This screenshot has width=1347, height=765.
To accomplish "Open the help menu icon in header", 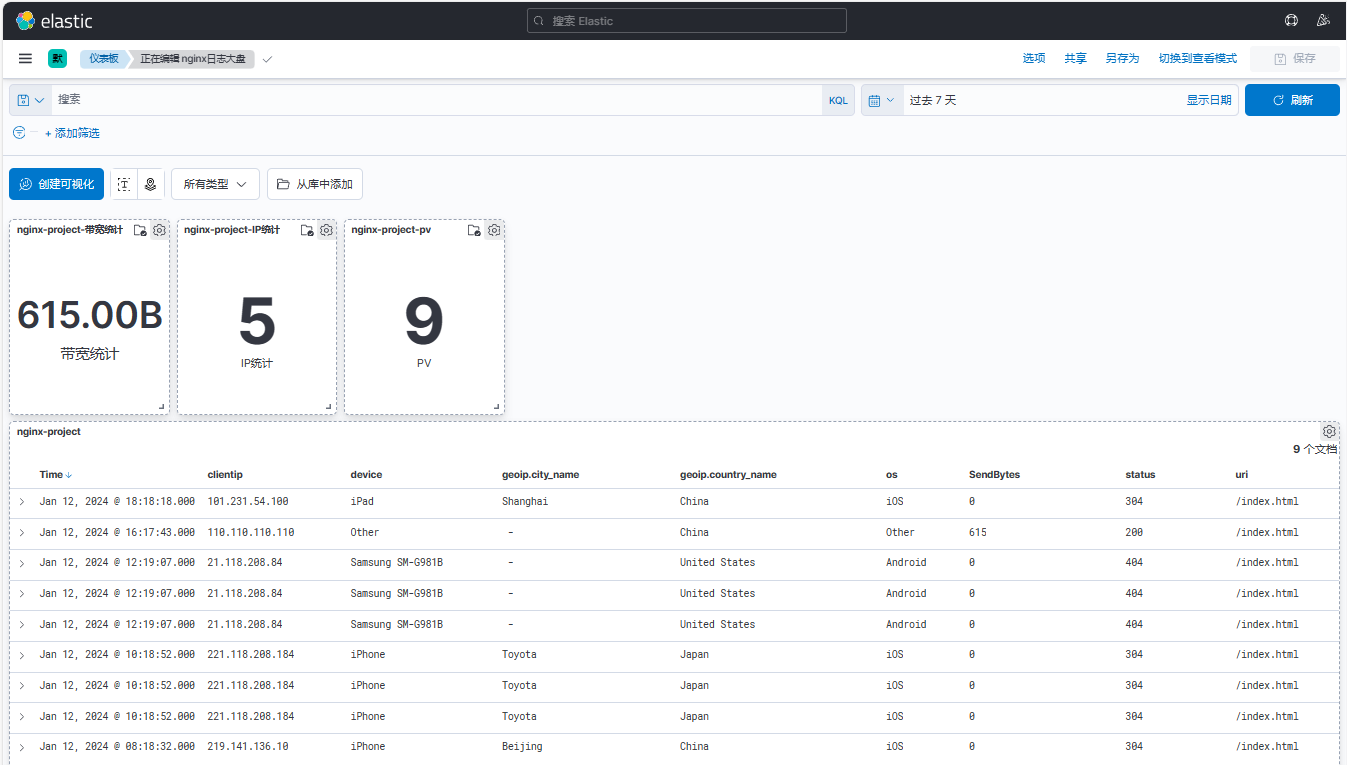I will (1291, 20).
